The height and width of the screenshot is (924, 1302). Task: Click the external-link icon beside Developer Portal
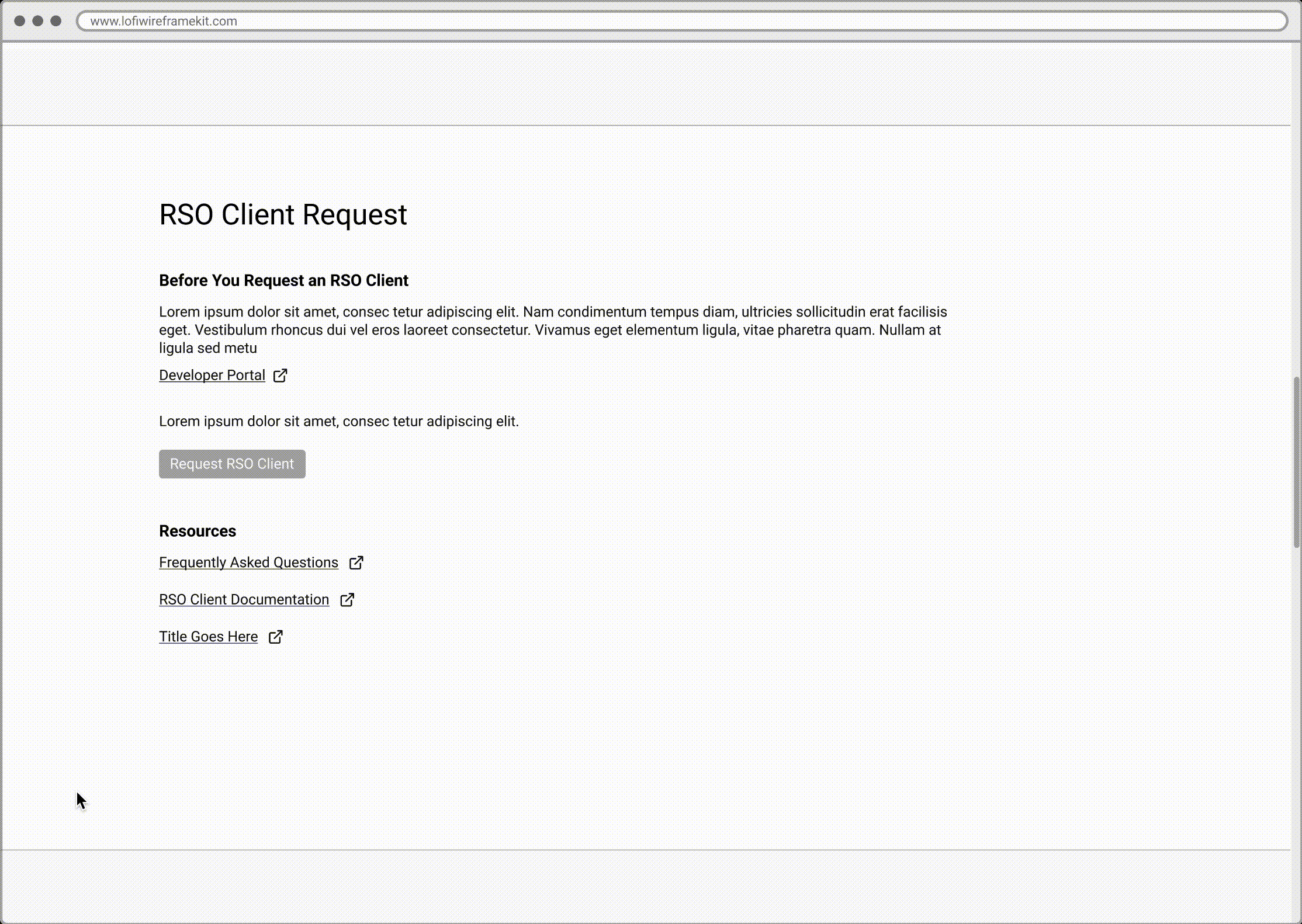pos(281,375)
